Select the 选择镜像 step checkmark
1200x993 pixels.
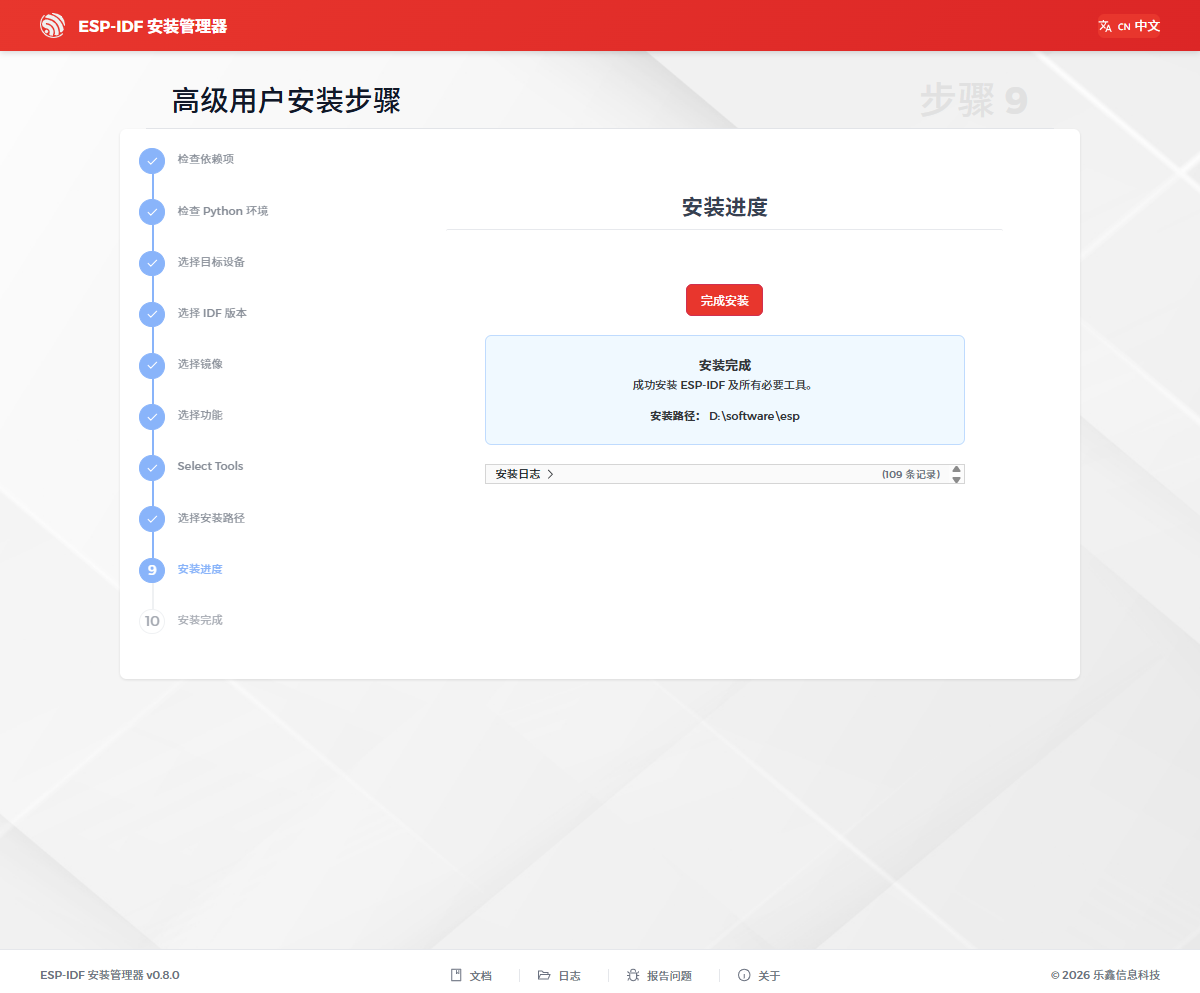[x=152, y=365]
